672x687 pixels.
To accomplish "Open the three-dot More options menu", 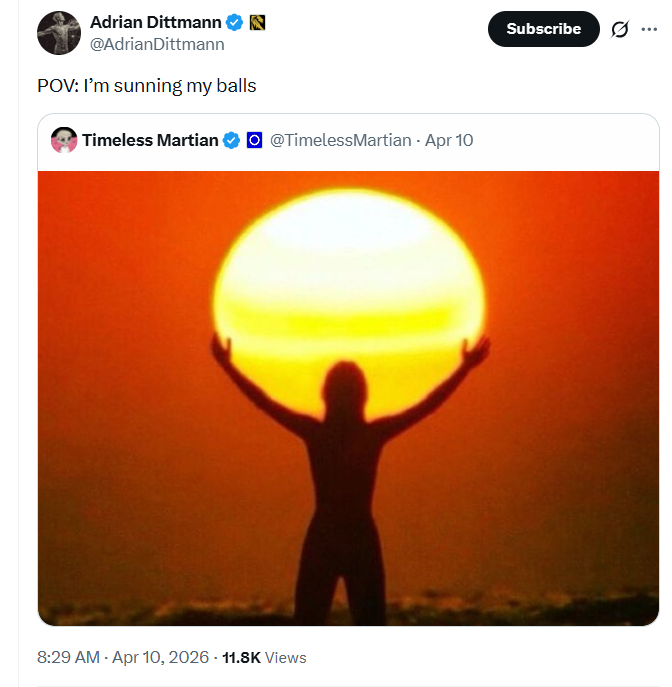I will click(x=649, y=29).
